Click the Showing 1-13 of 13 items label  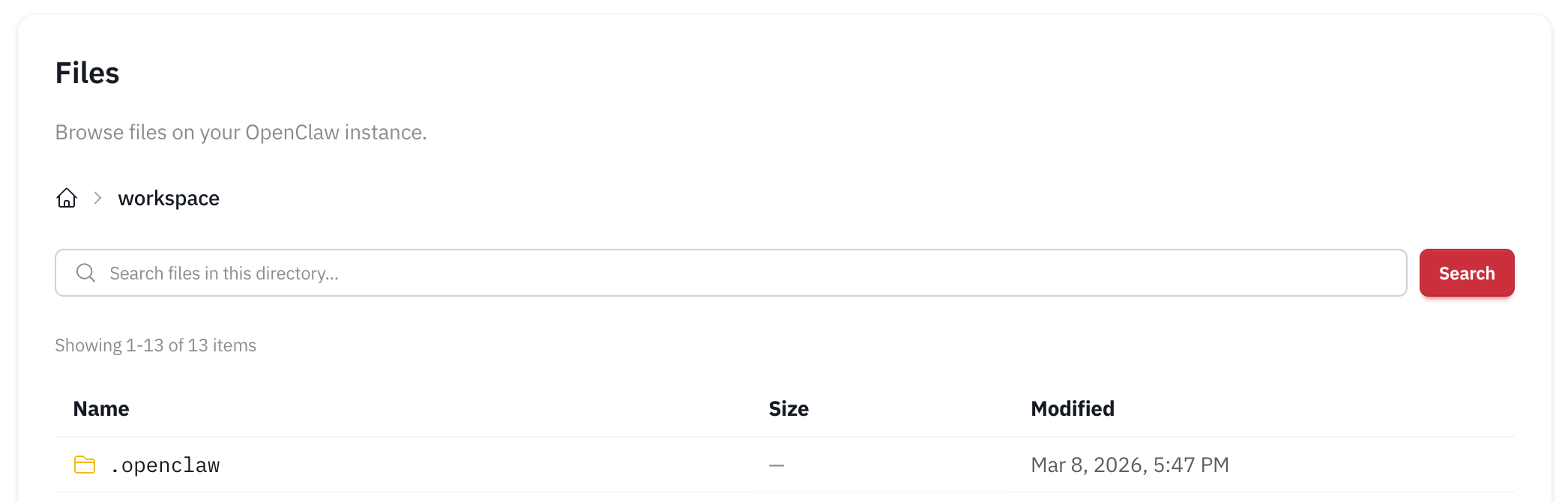tap(155, 345)
